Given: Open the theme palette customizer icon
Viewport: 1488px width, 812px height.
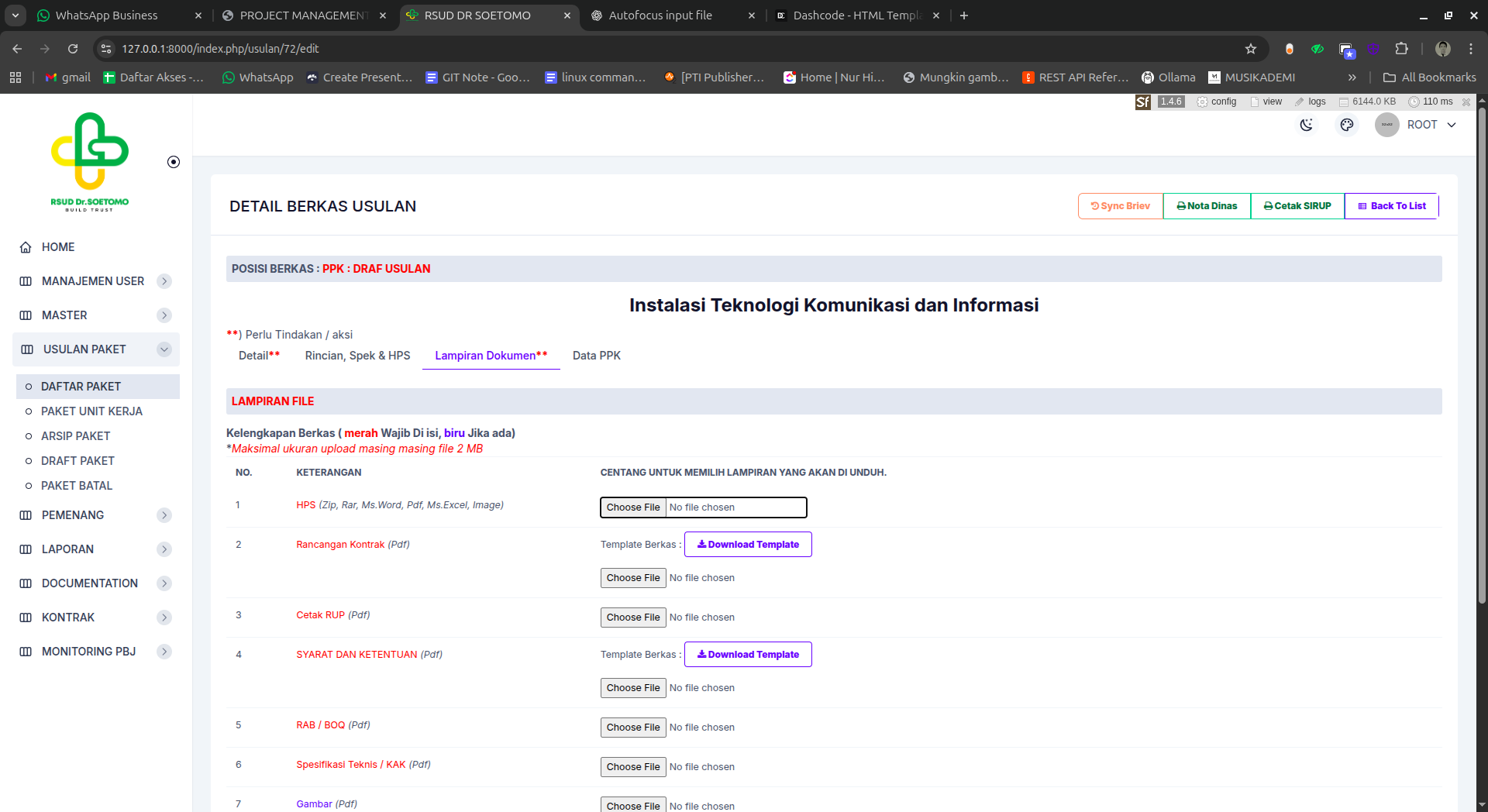Looking at the screenshot, I should coord(1347,125).
